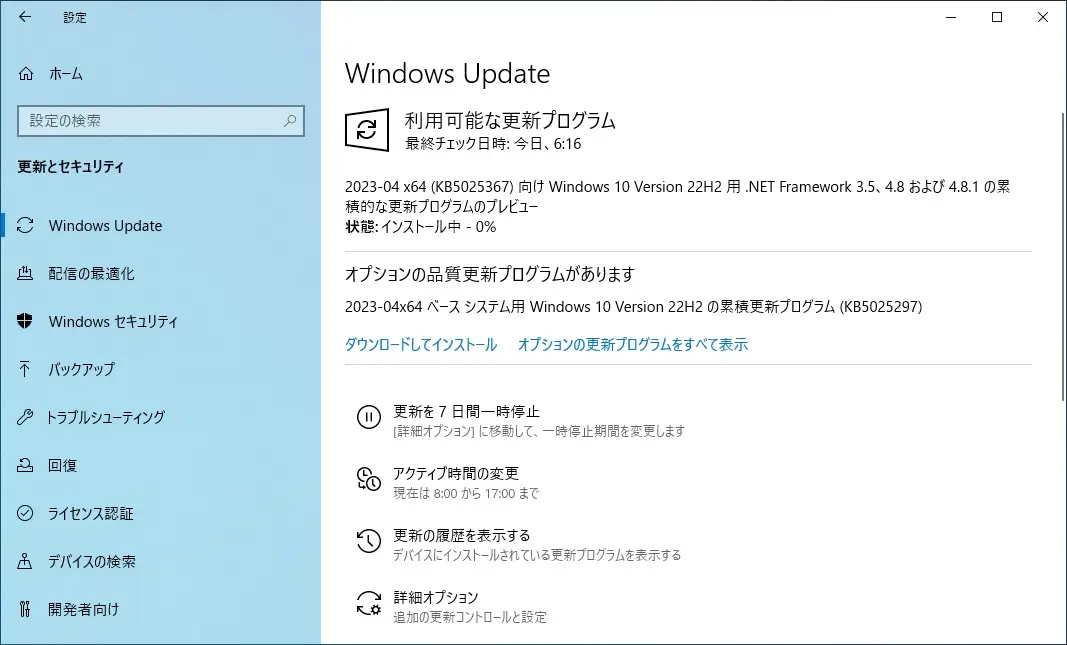Open the ライセンス認証 (Activation) icon
The height and width of the screenshot is (645, 1067).
point(23,513)
